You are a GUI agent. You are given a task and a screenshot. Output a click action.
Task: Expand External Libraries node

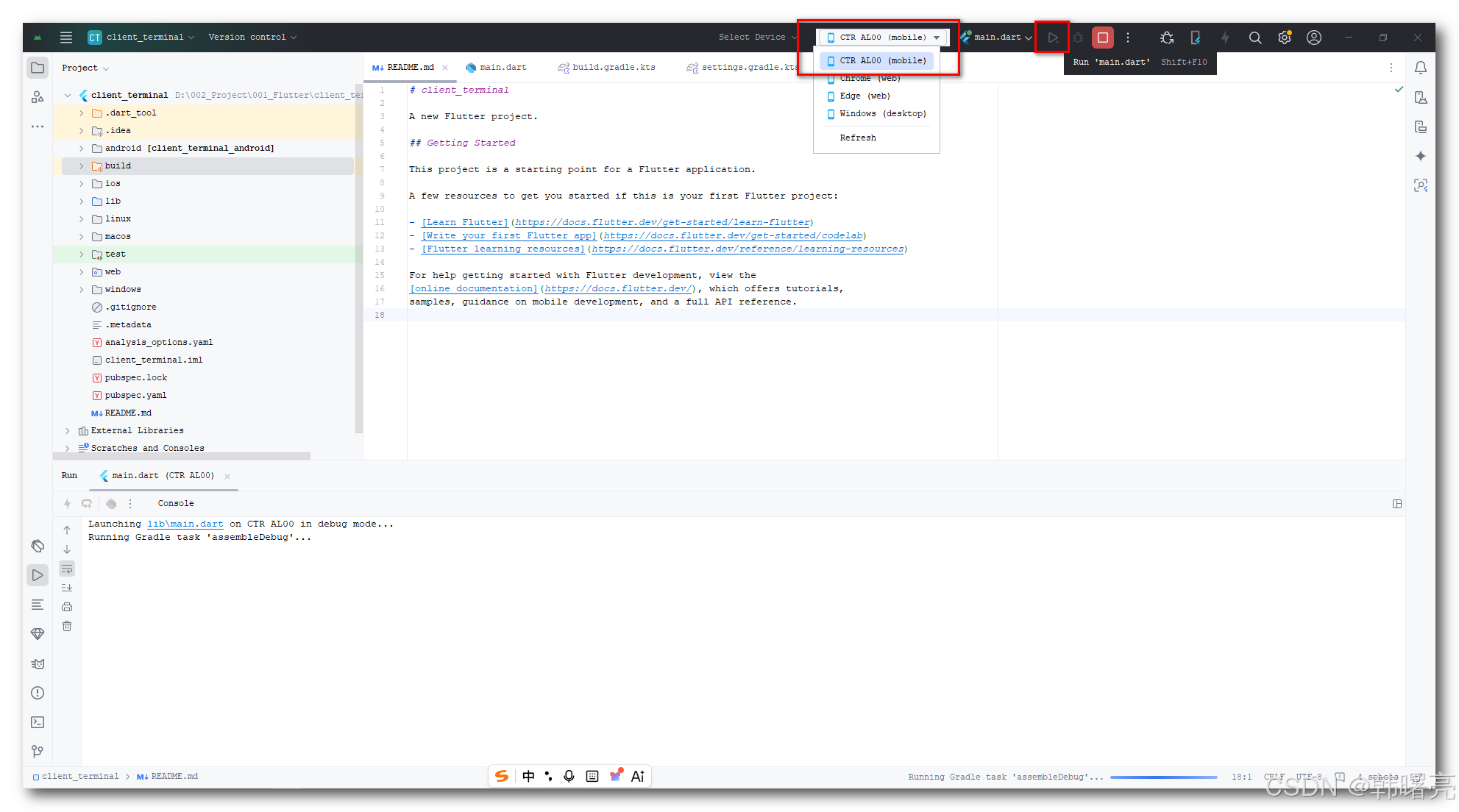pos(68,431)
